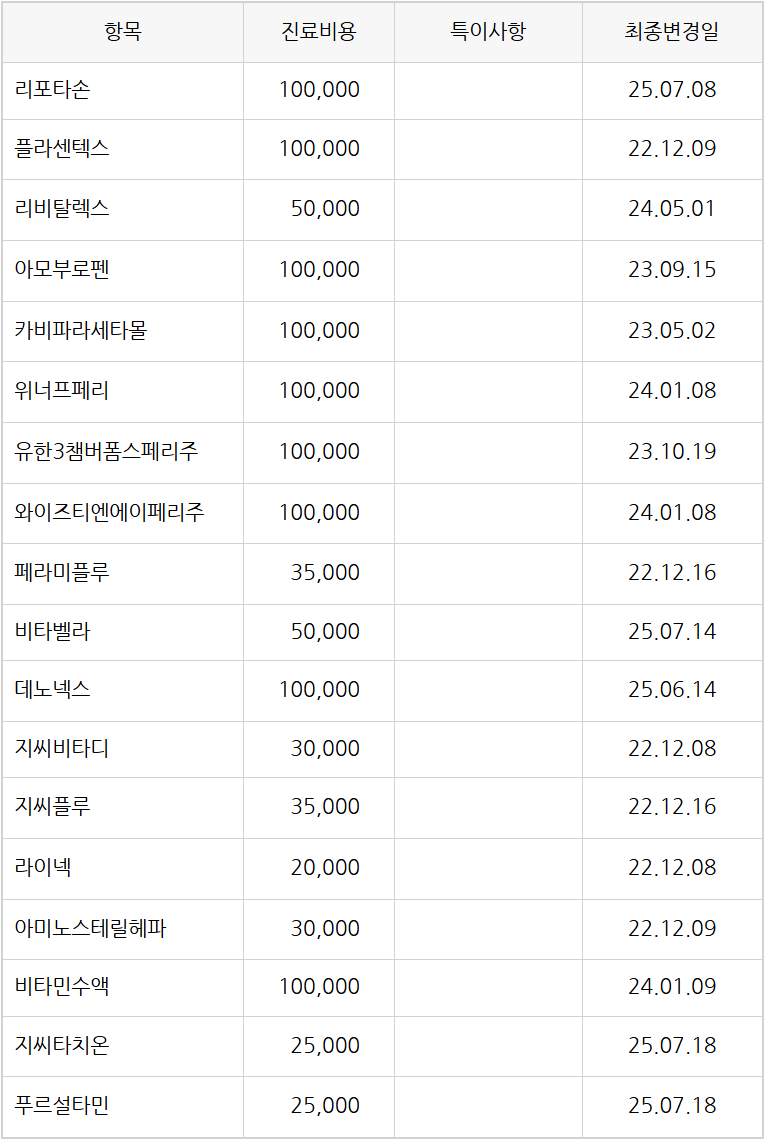The height and width of the screenshot is (1140, 765).
Task: Click the 아모부로펜 item cell
Action: (x=62, y=270)
